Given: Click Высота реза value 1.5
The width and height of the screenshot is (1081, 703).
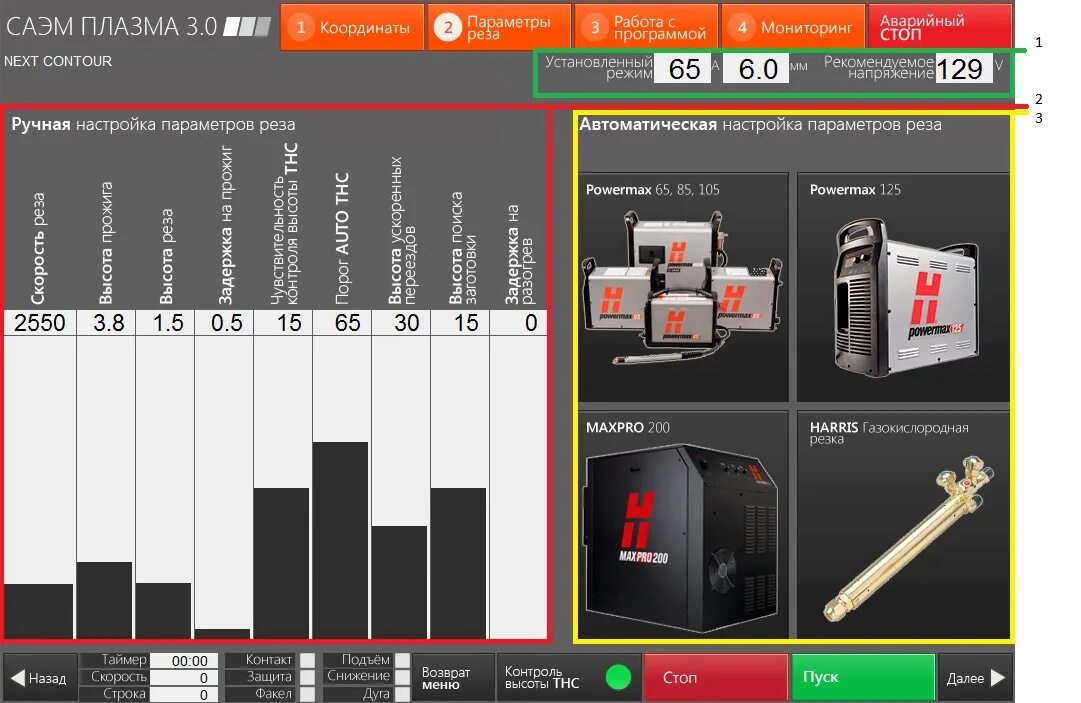Looking at the screenshot, I should [x=165, y=323].
